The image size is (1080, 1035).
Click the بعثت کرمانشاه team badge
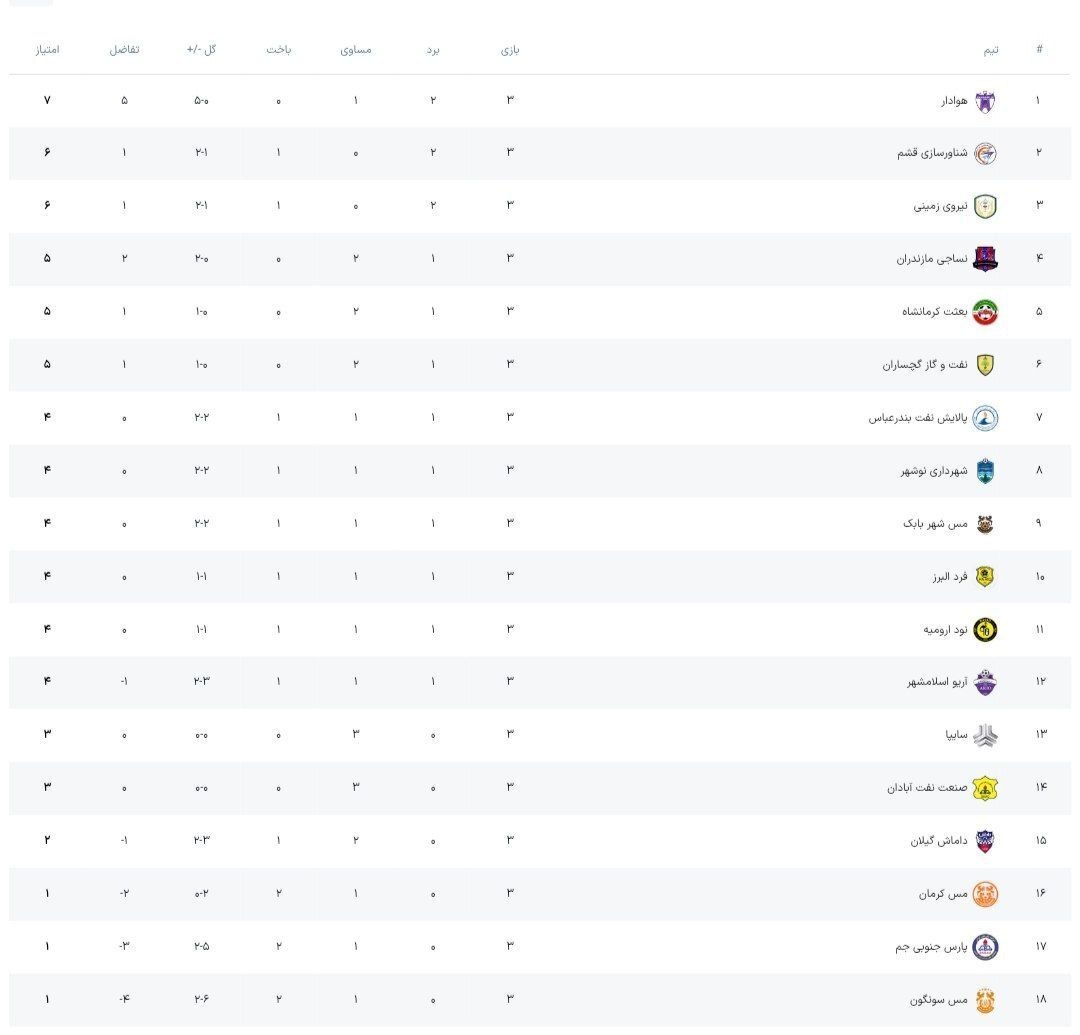pos(985,312)
